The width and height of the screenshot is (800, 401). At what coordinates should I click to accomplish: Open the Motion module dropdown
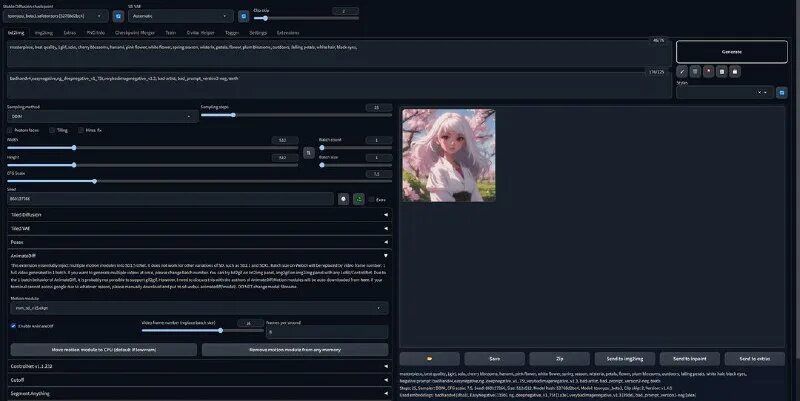(199, 308)
